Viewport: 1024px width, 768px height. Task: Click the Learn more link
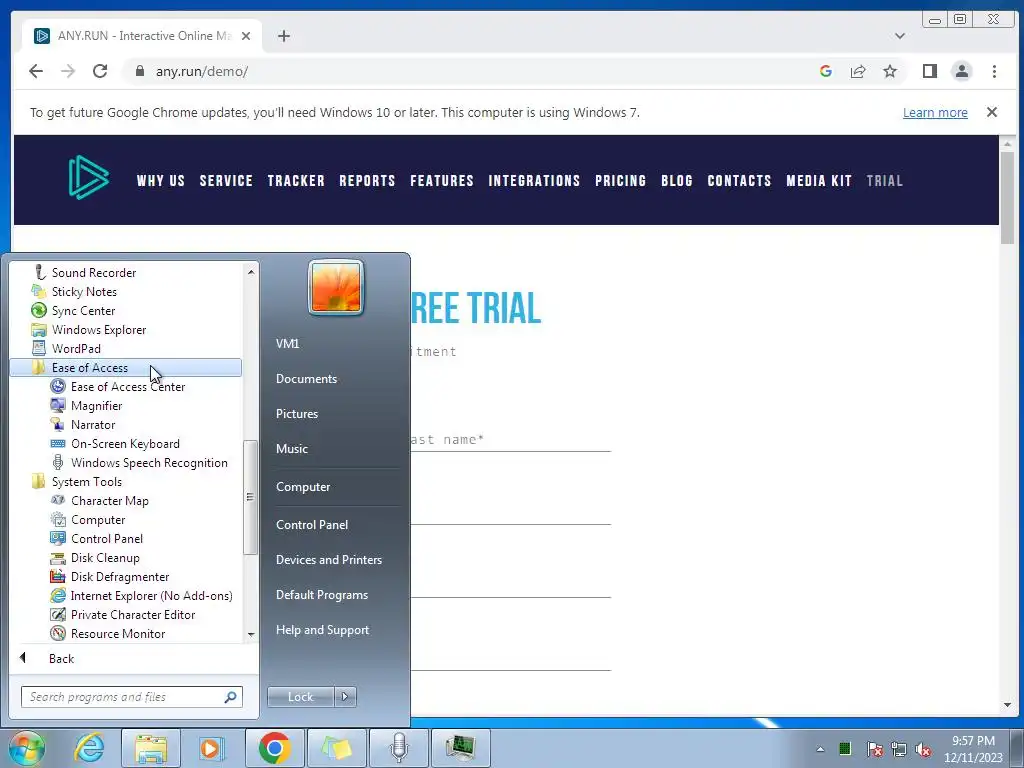935,112
